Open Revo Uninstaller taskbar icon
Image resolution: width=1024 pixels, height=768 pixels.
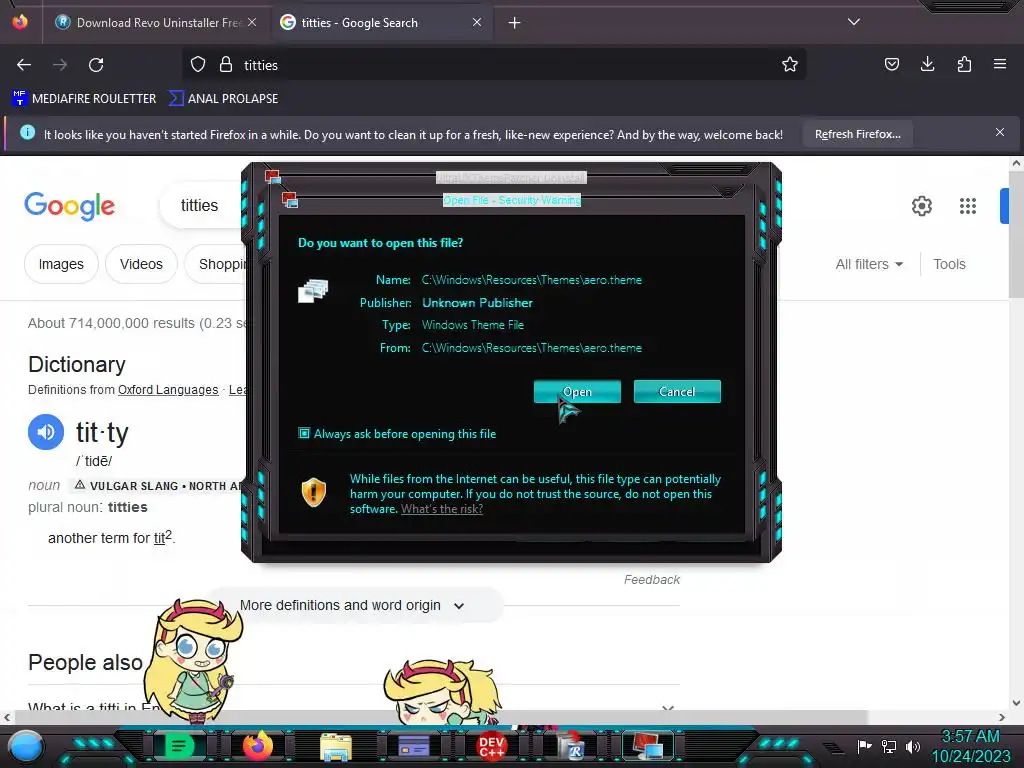(571, 746)
